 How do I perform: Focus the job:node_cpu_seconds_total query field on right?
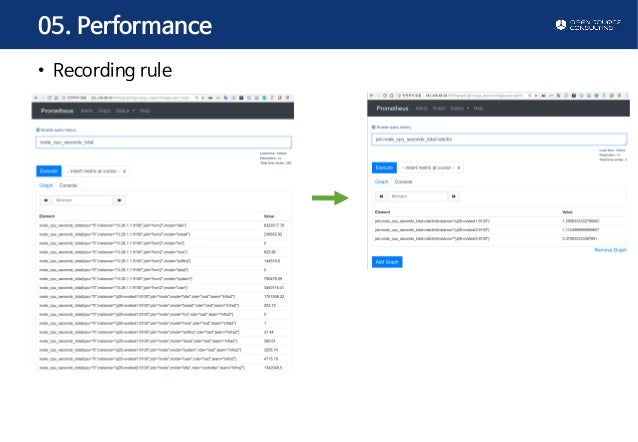tap(499, 139)
